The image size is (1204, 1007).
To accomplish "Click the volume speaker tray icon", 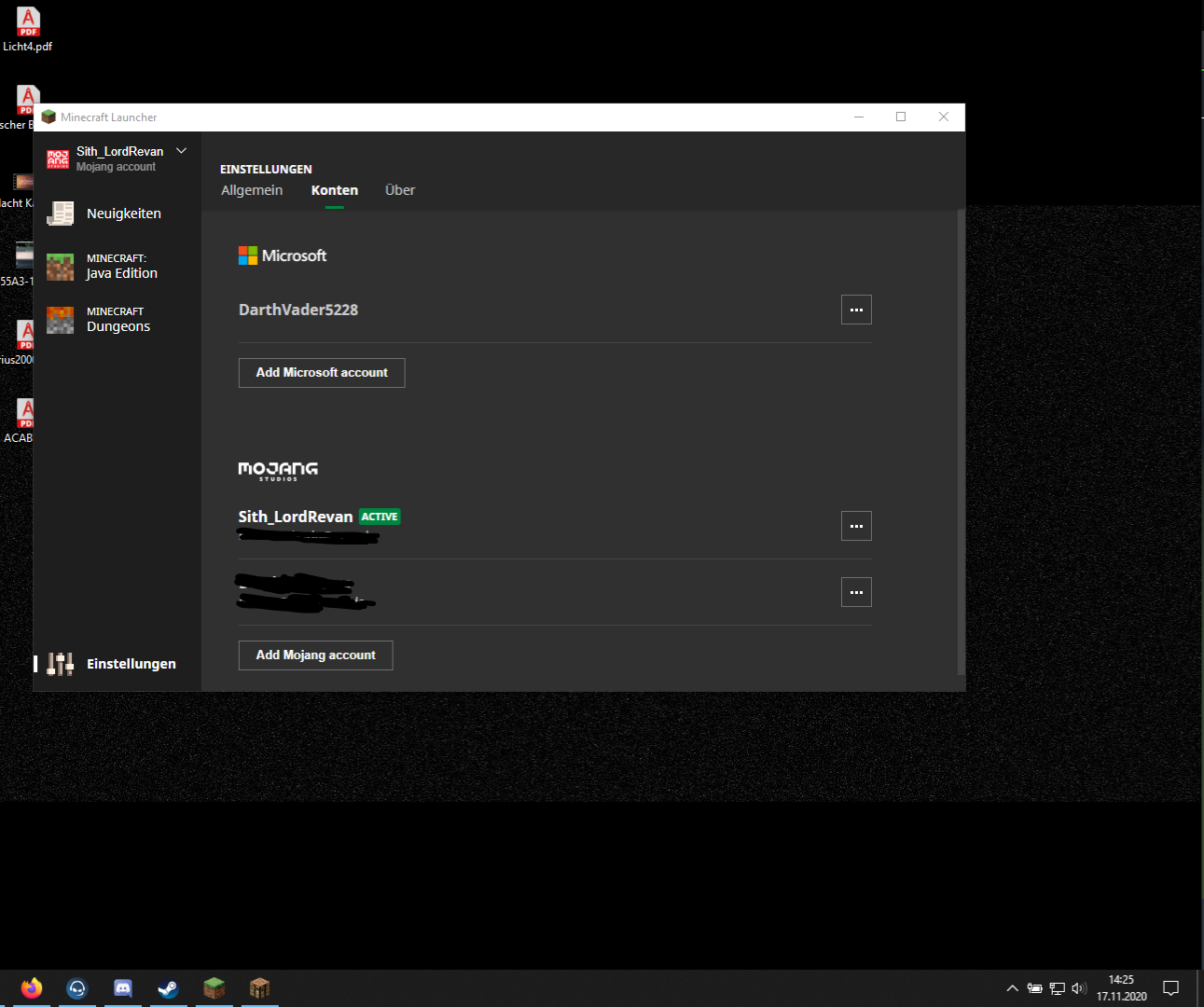I will (x=1079, y=988).
